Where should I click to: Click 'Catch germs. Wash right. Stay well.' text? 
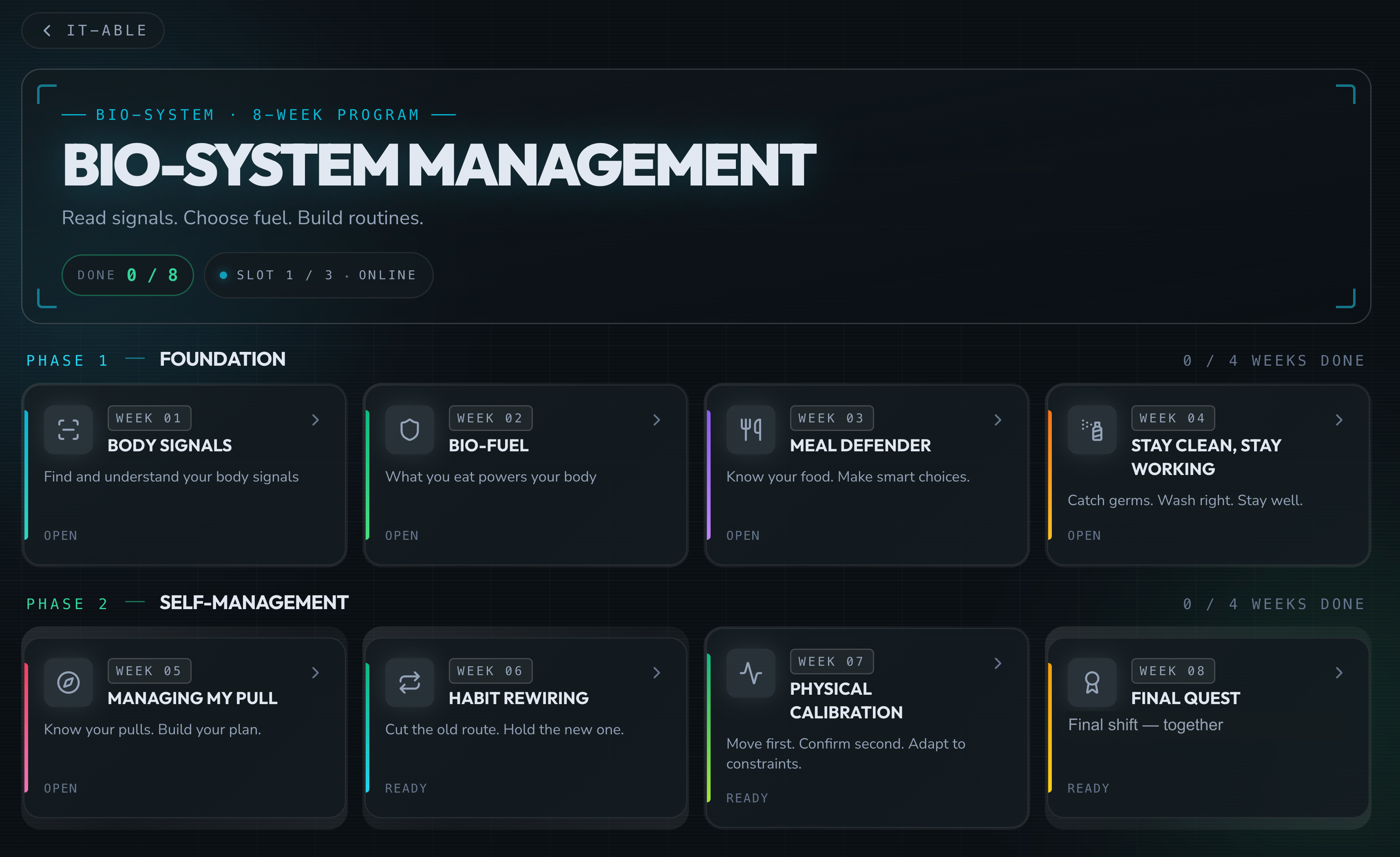(1185, 500)
